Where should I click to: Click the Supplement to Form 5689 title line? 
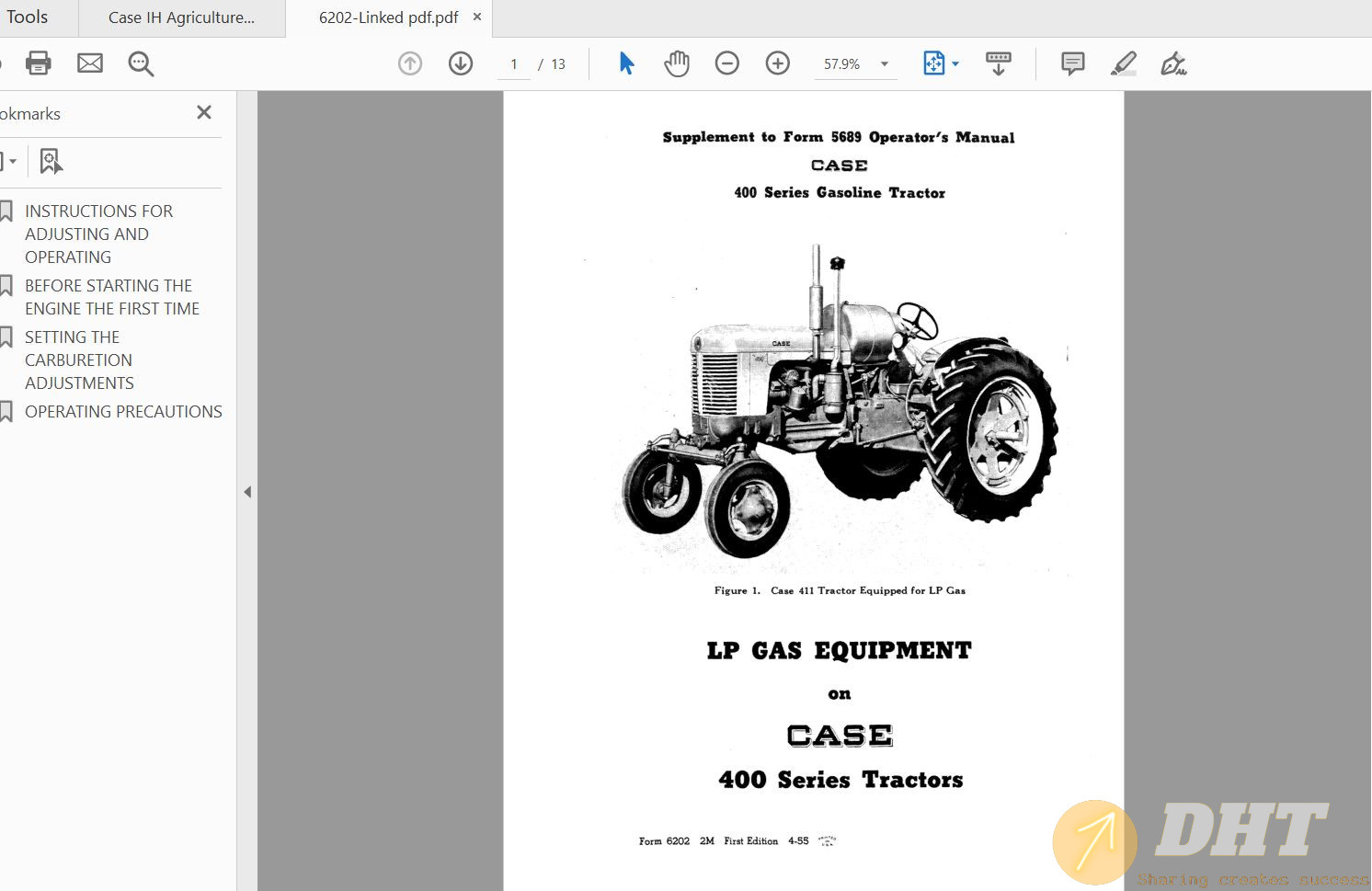pyautogui.click(x=839, y=137)
